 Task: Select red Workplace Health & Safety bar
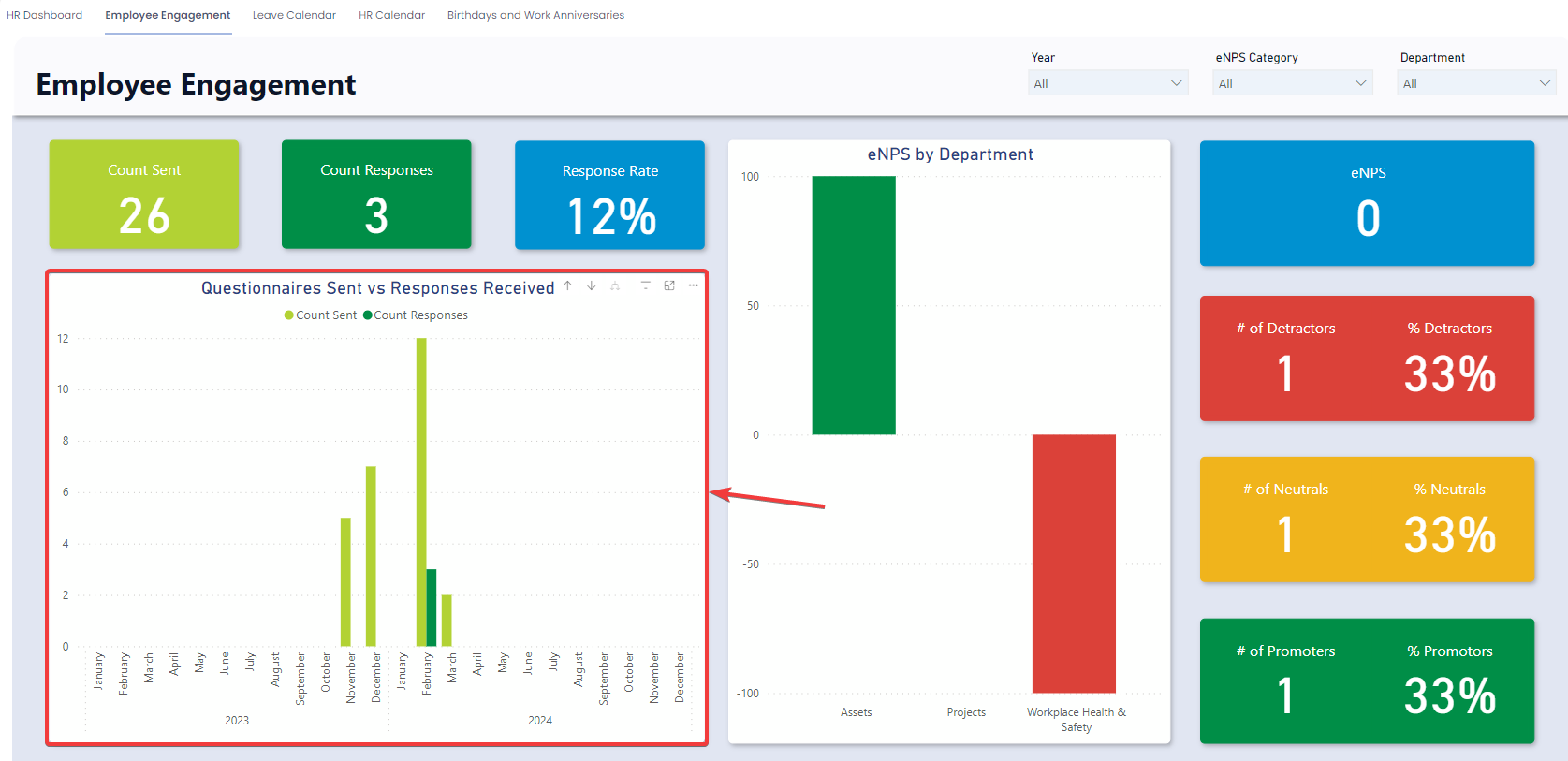point(1074,563)
